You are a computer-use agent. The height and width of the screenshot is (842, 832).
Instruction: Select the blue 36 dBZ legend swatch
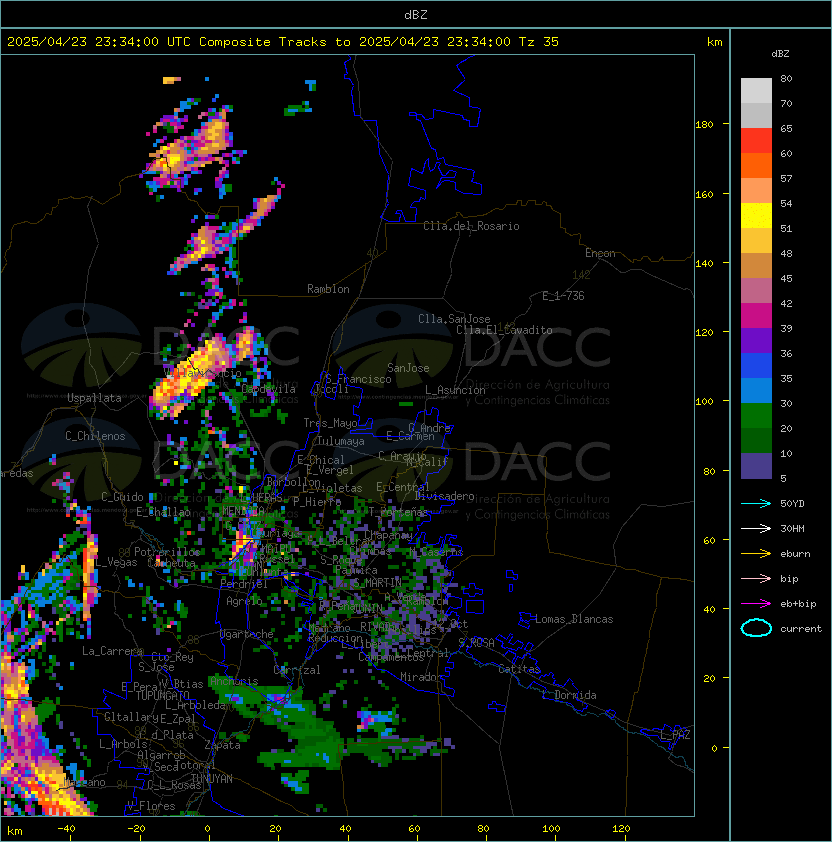point(756,365)
